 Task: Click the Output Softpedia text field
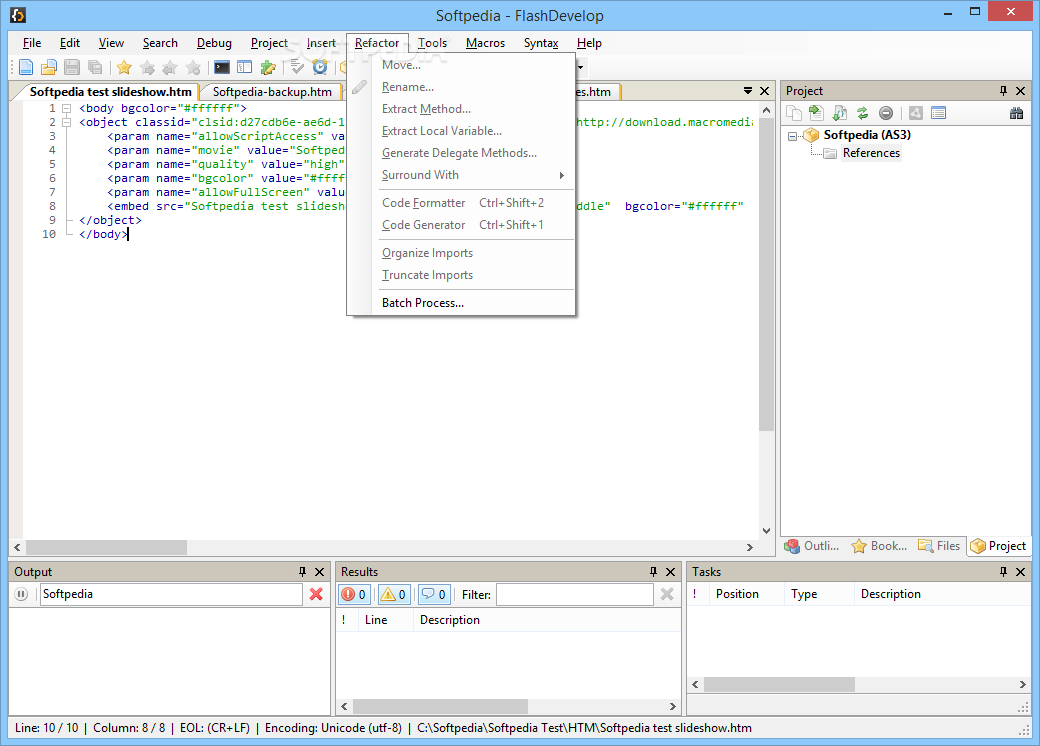(171, 594)
